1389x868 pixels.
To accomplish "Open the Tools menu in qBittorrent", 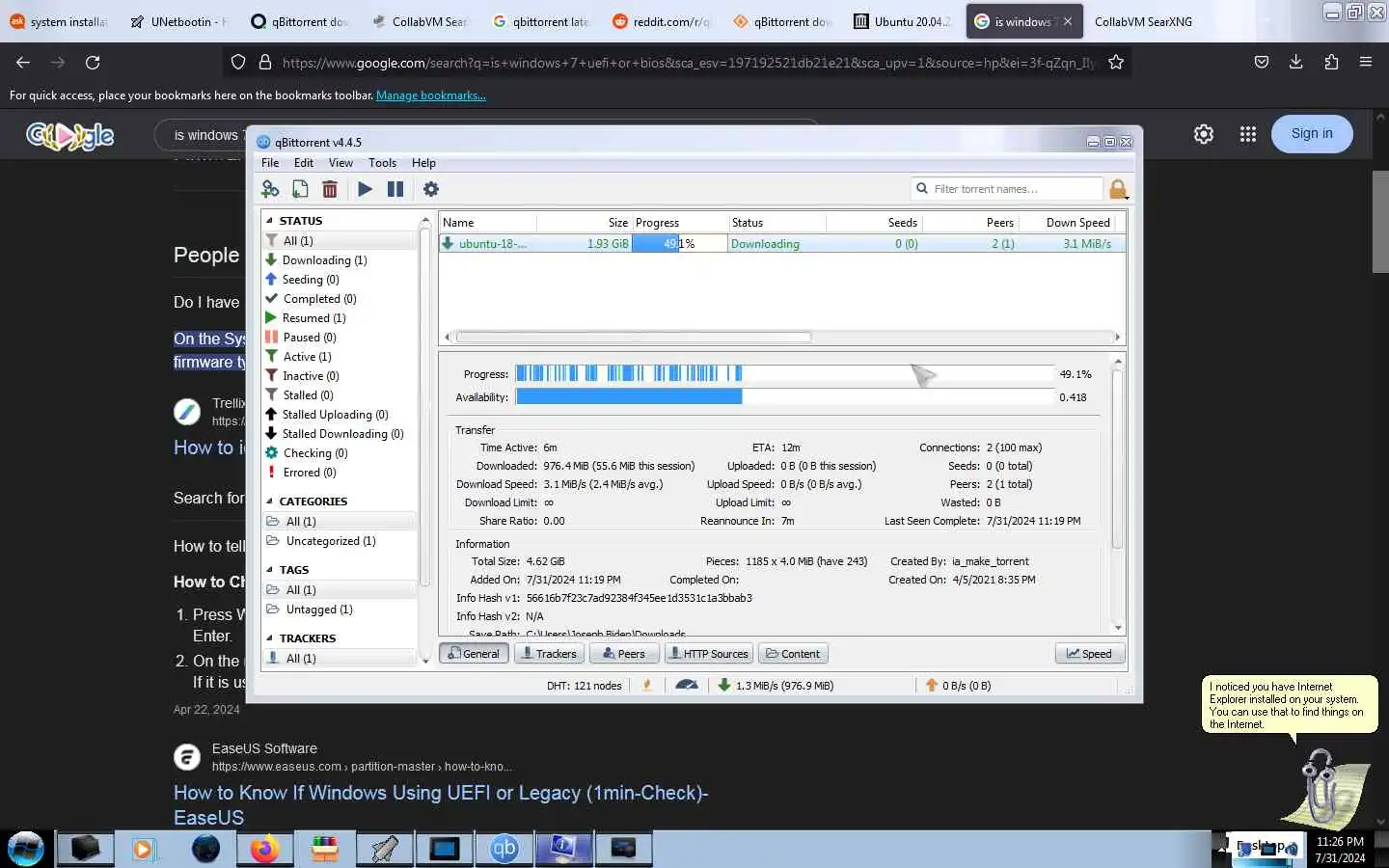I will click(382, 163).
